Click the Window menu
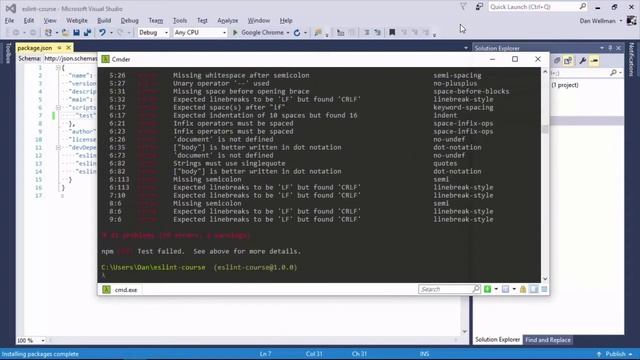Image resolution: width=640 pixels, height=360 pixels. pos(259,20)
